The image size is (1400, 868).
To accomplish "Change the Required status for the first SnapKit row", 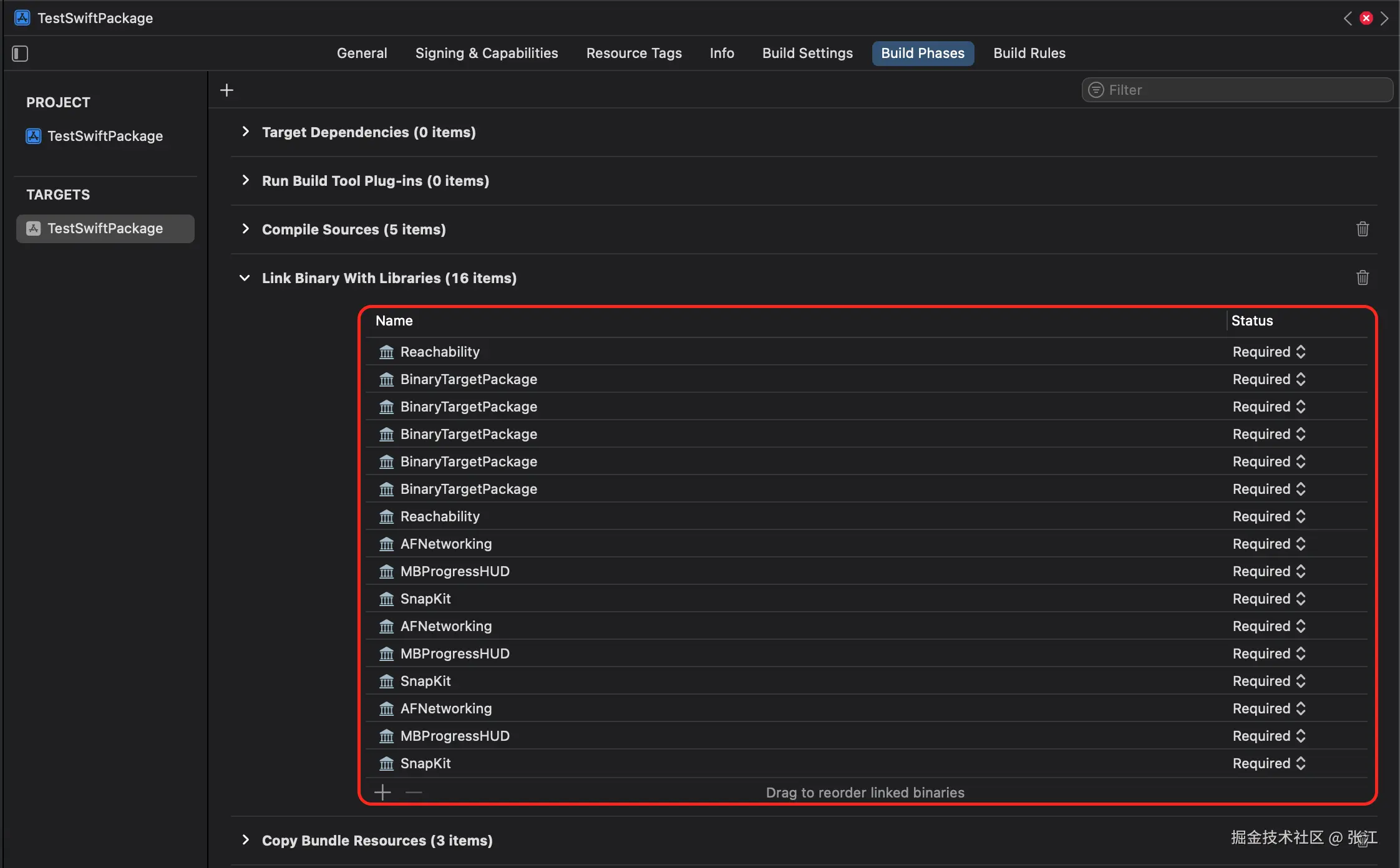I will click(1300, 599).
